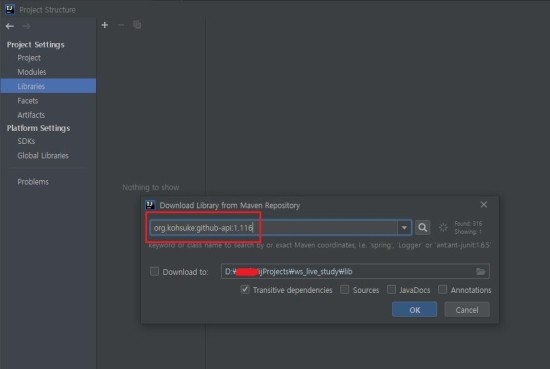Click the magnifier search icon button
The image size is (550, 369).
(x=423, y=228)
